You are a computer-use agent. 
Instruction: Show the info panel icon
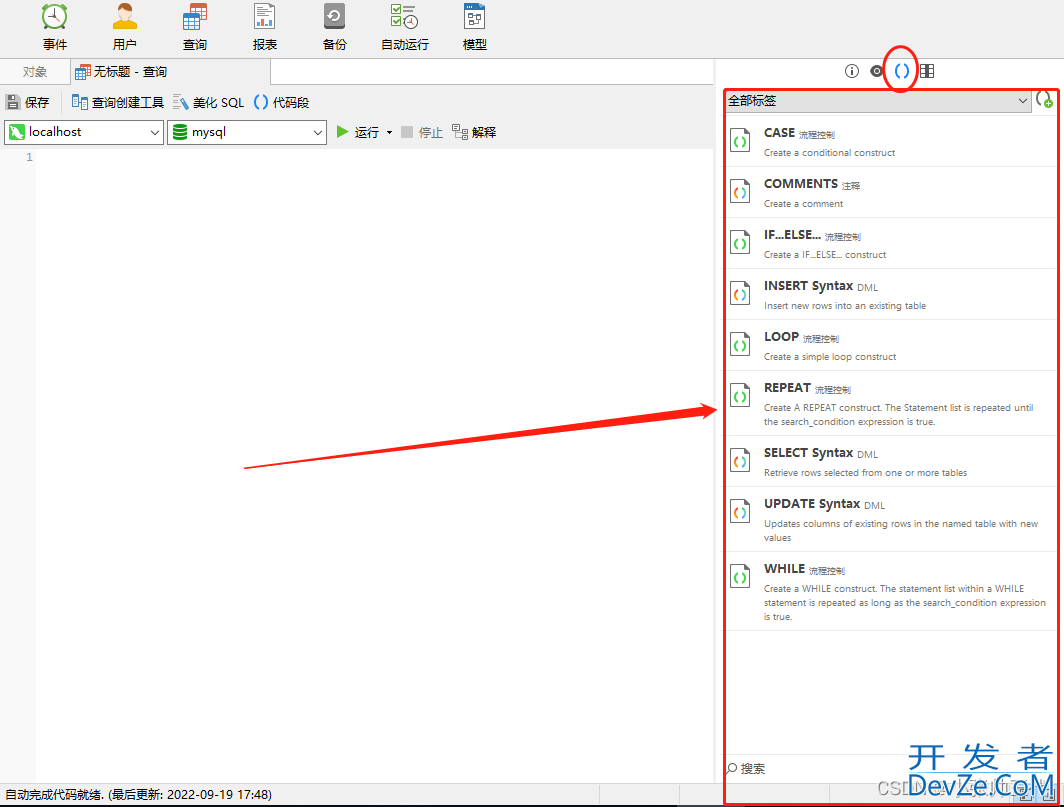click(852, 71)
